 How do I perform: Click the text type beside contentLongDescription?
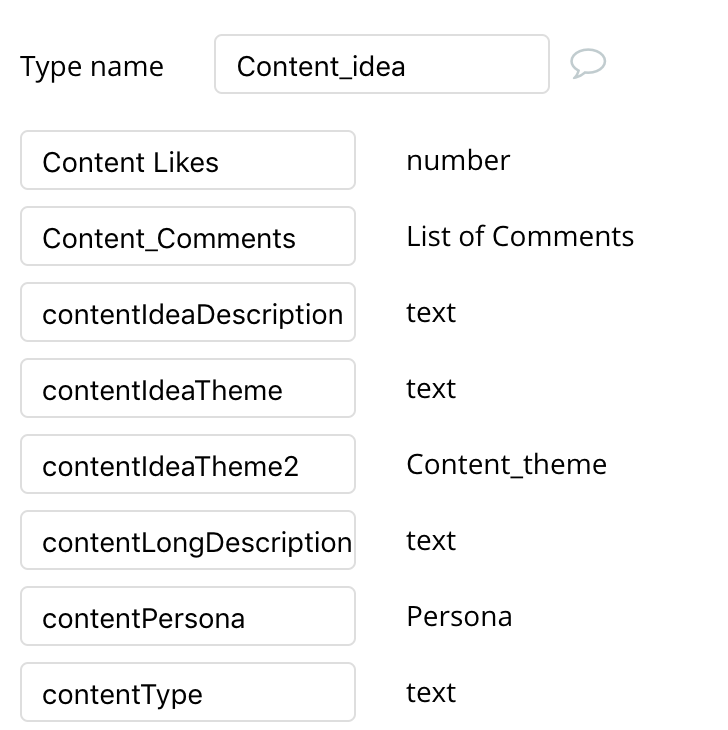(431, 540)
